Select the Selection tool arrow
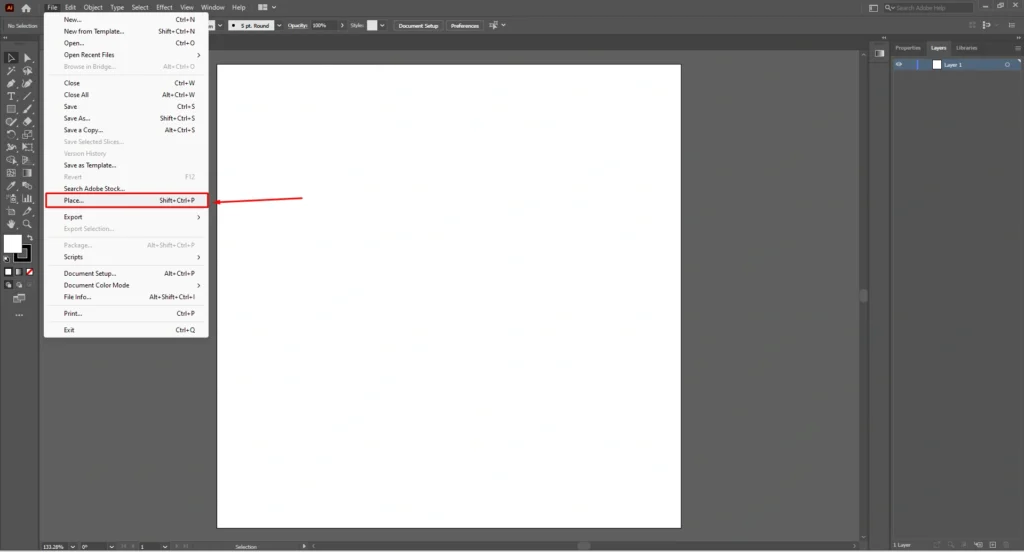This screenshot has height=552, width=1024. pos(11,58)
